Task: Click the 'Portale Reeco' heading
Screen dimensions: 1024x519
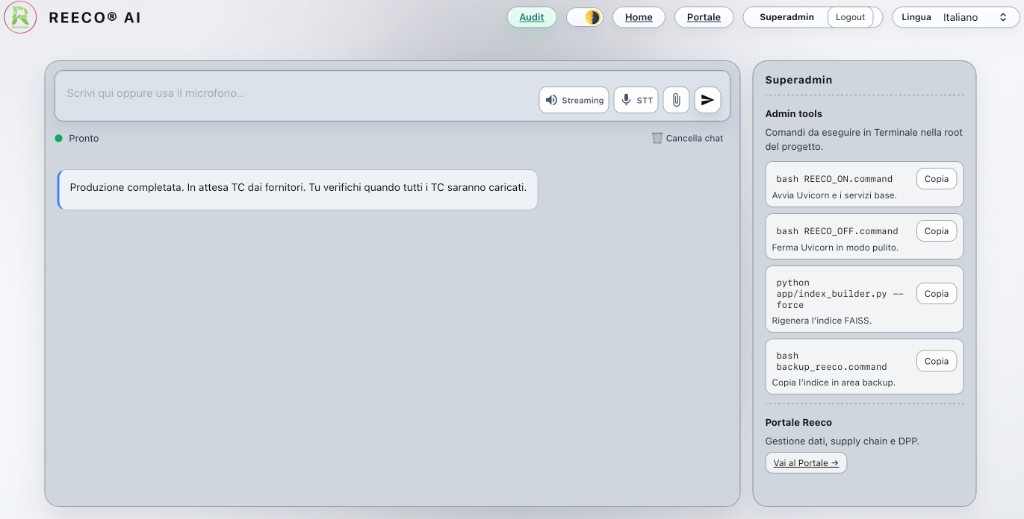Action: [798, 422]
